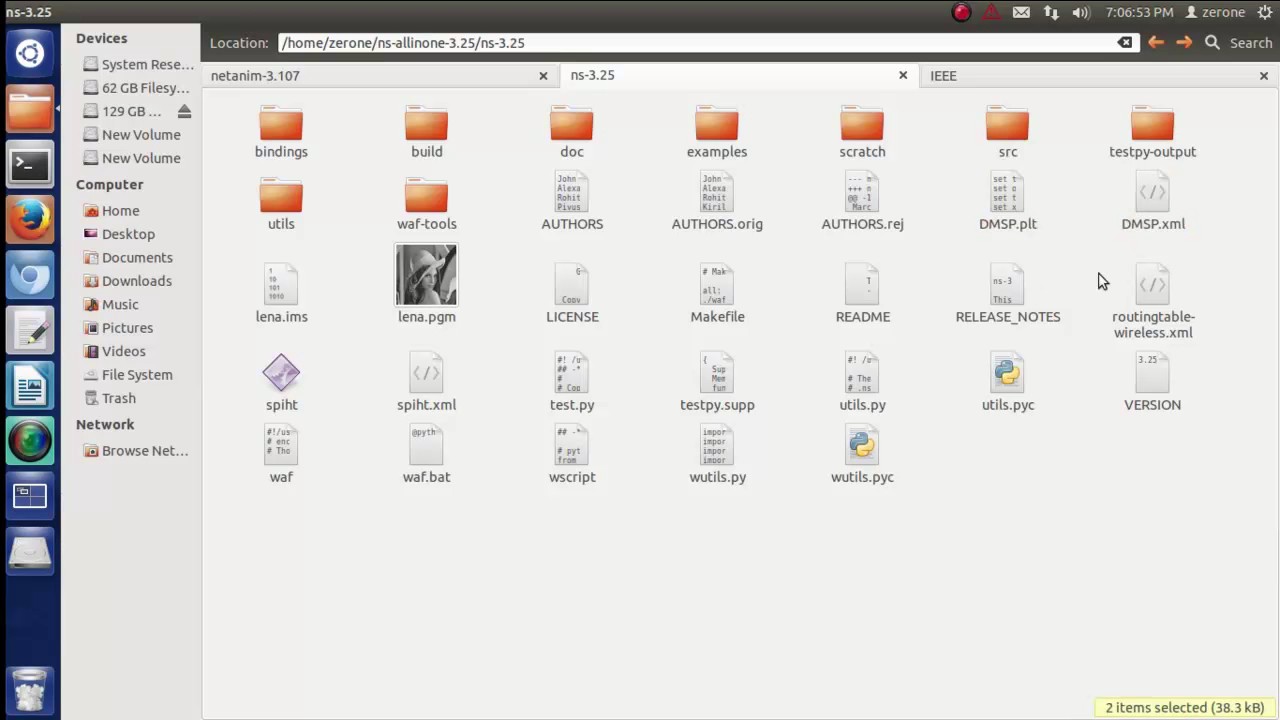Select the AUTHORS file icon
Screen dimensions: 1280x720
(572, 192)
